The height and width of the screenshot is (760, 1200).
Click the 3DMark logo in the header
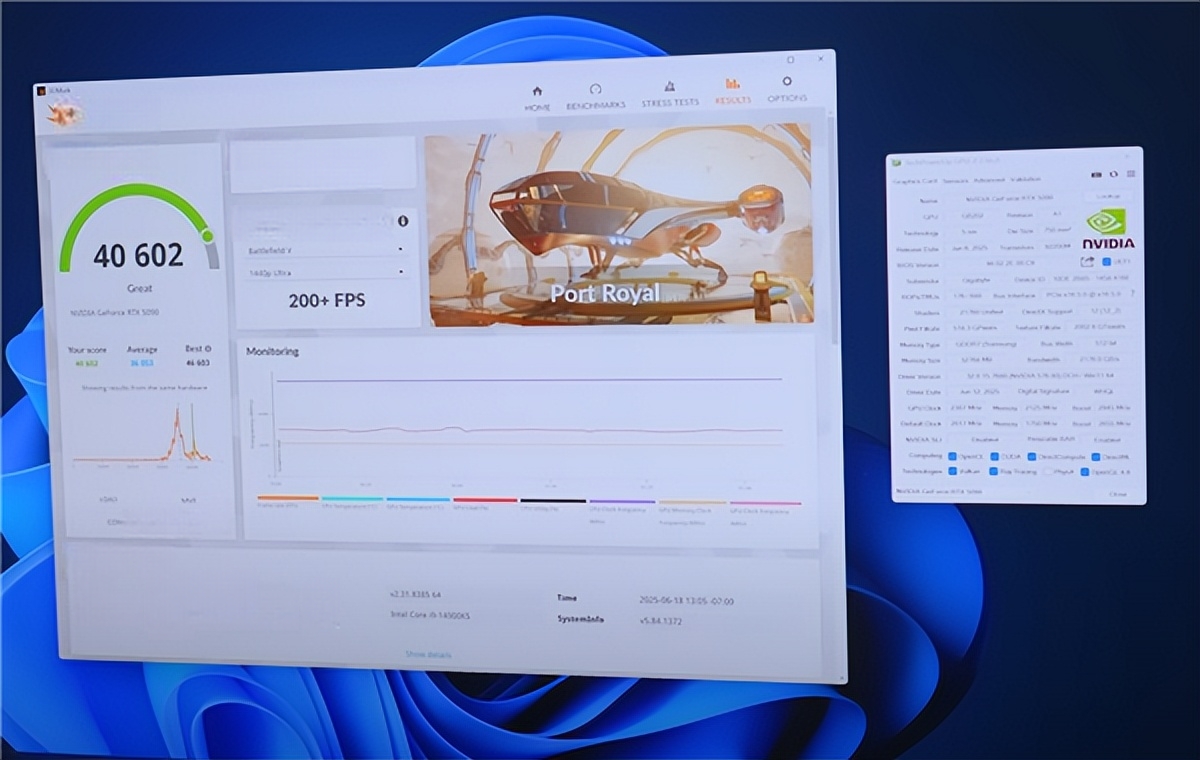click(x=64, y=115)
